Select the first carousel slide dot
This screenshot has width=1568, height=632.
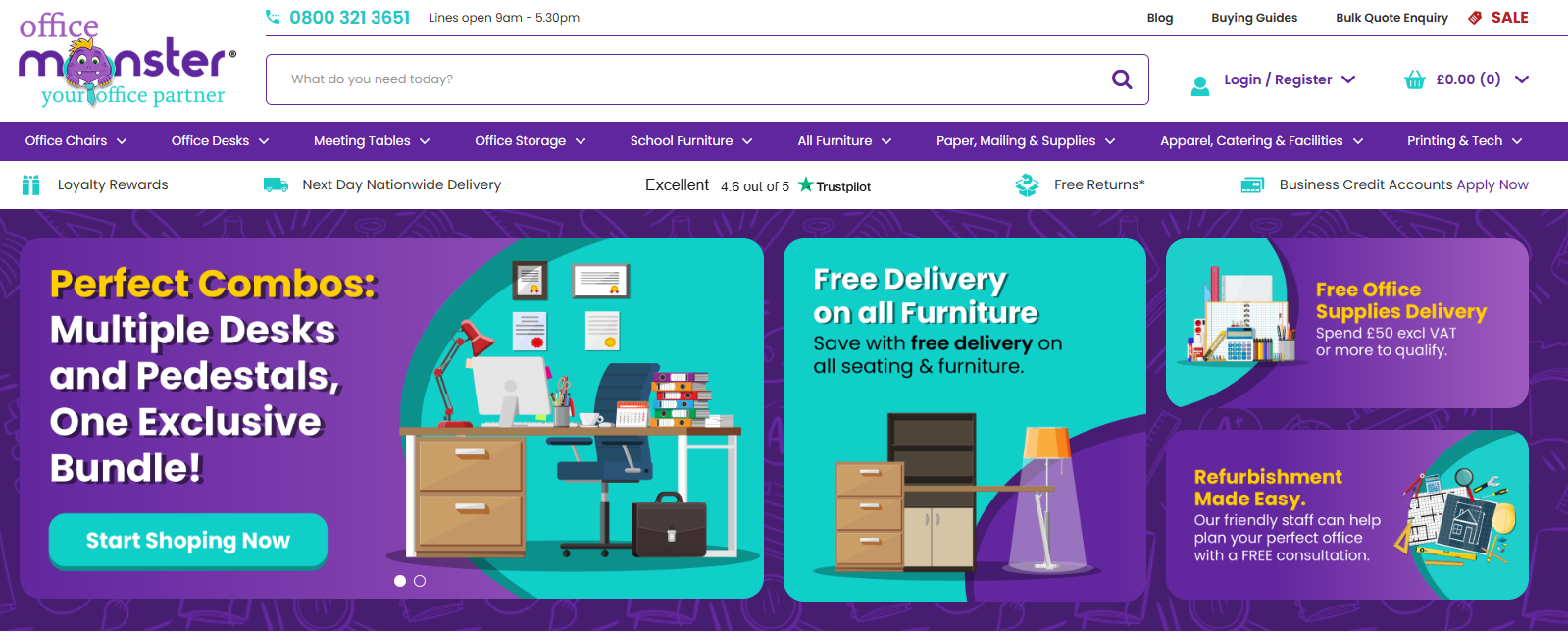point(400,581)
